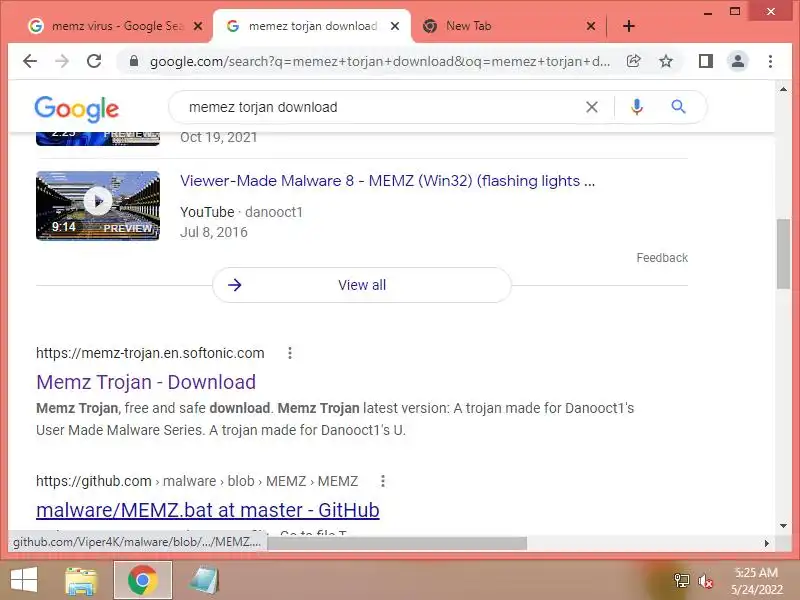Viewport: 800px width, 600px height.
Task: Open the notepad app in taskbar
Action: pos(204,581)
